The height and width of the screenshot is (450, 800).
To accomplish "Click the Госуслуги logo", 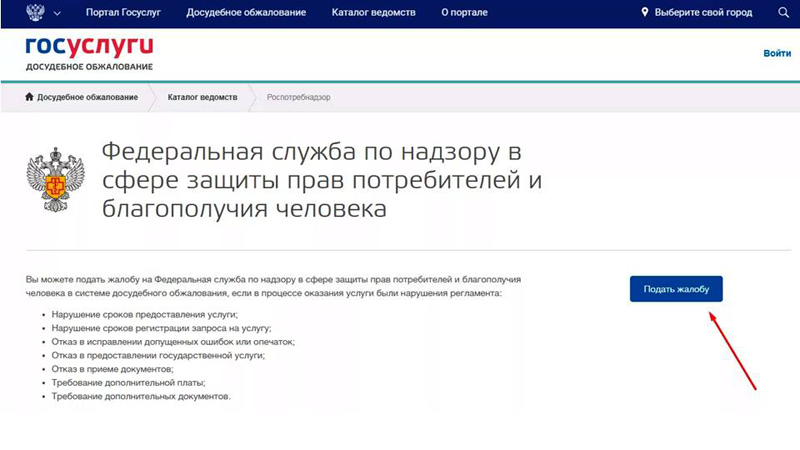I will 89,53.
